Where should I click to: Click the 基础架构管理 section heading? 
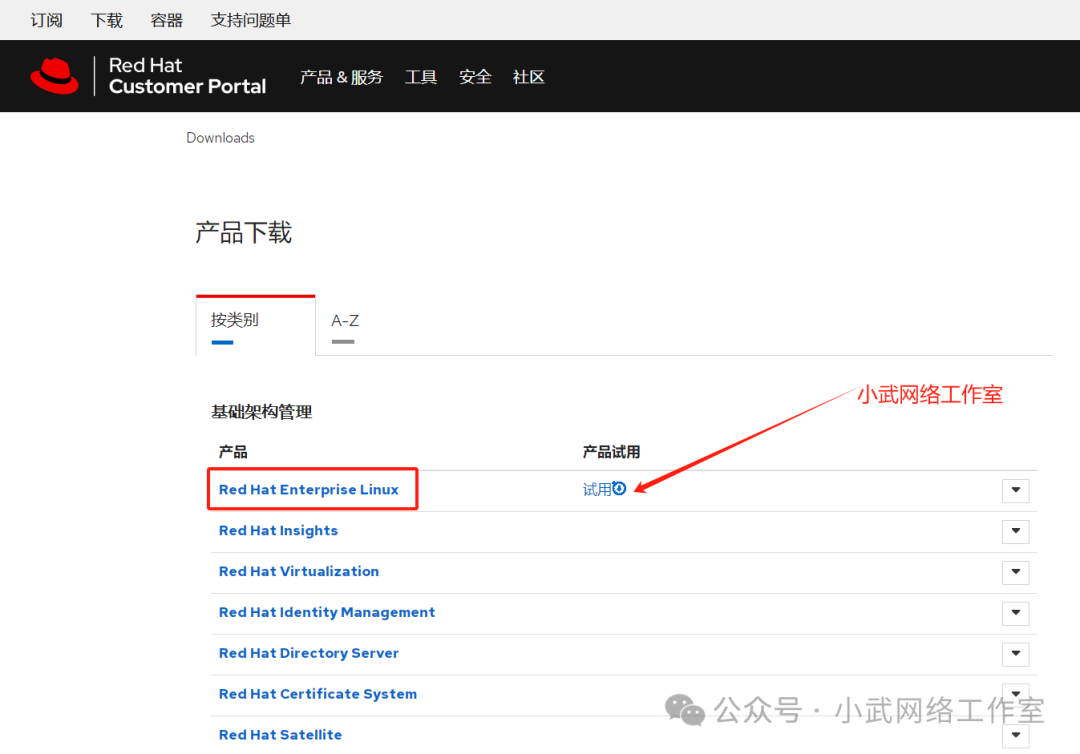click(x=262, y=412)
